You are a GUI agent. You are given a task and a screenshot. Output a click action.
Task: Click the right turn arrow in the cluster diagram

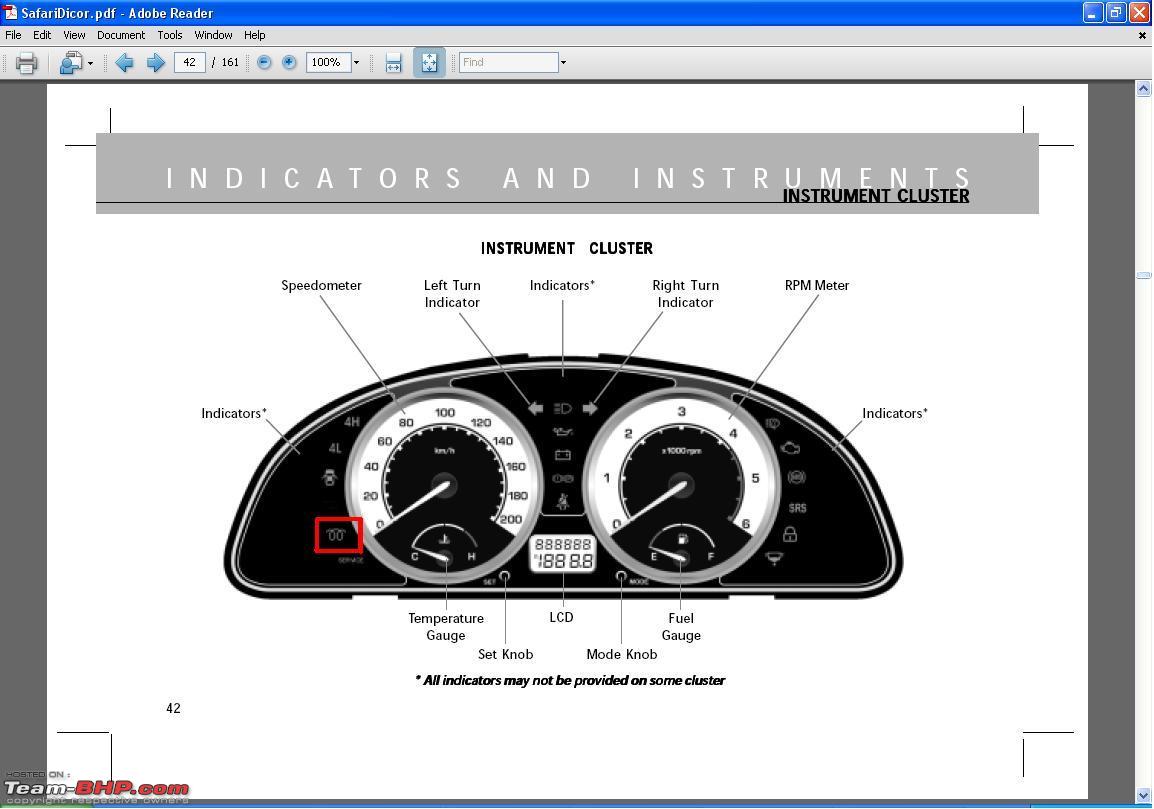coord(590,409)
